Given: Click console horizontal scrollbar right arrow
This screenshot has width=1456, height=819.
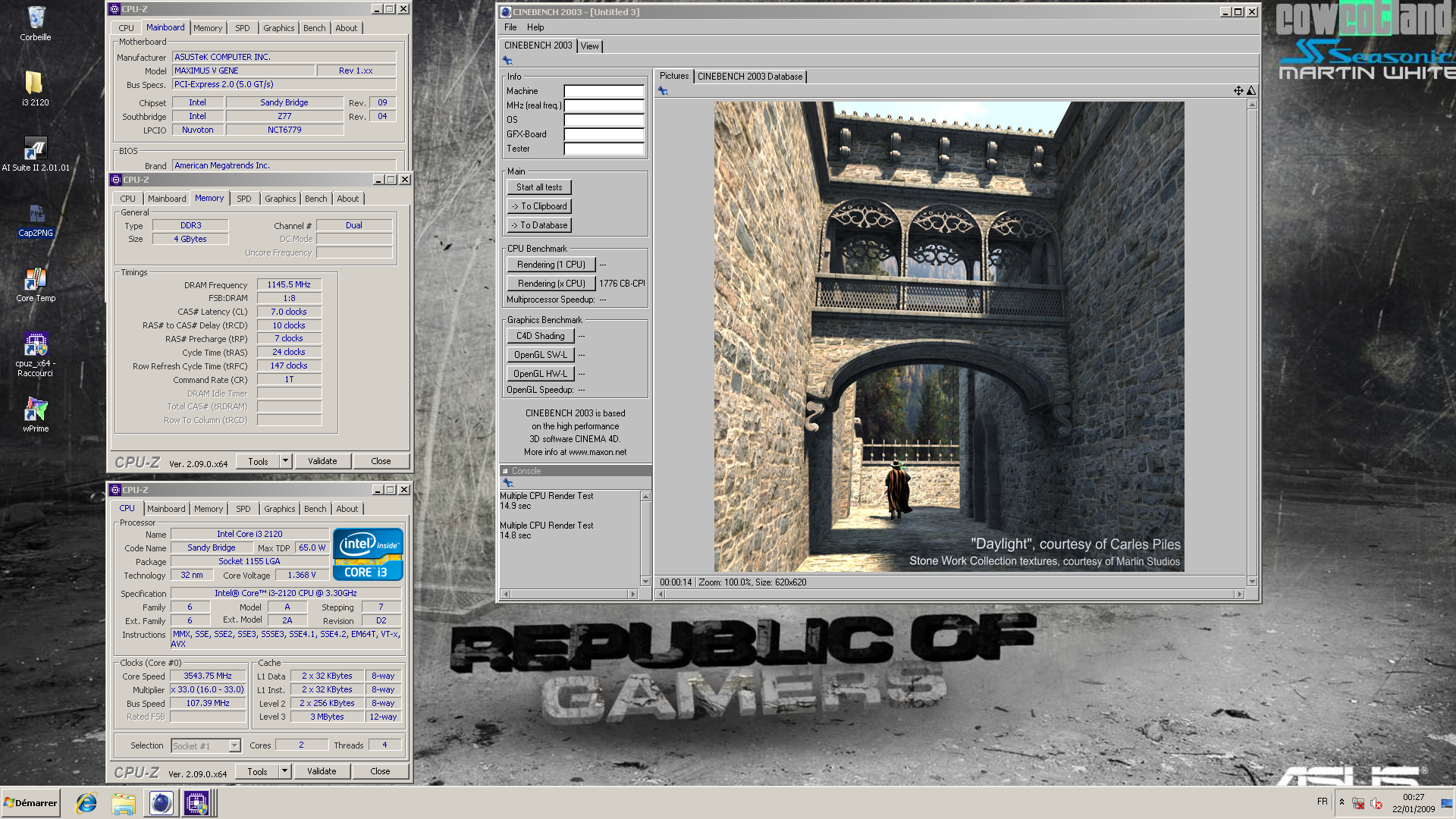Looking at the screenshot, I should click(x=633, y=594).
